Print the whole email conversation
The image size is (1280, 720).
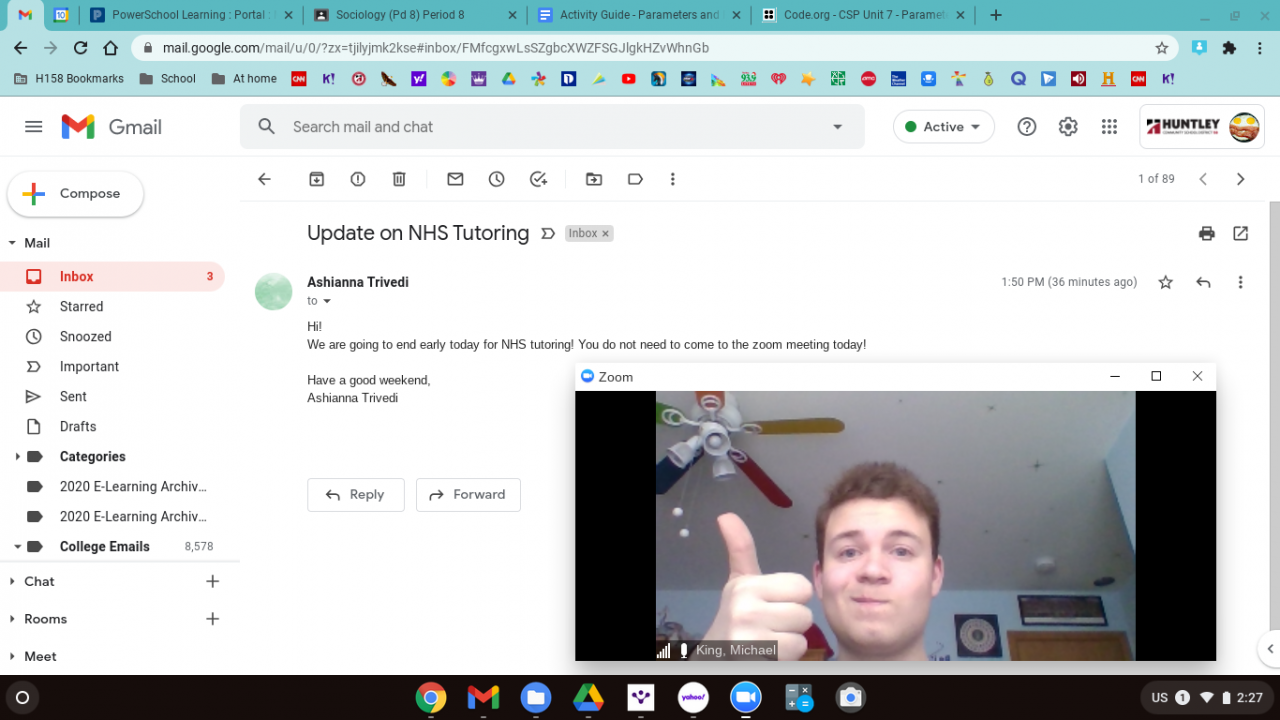[x=1207, y=233]
